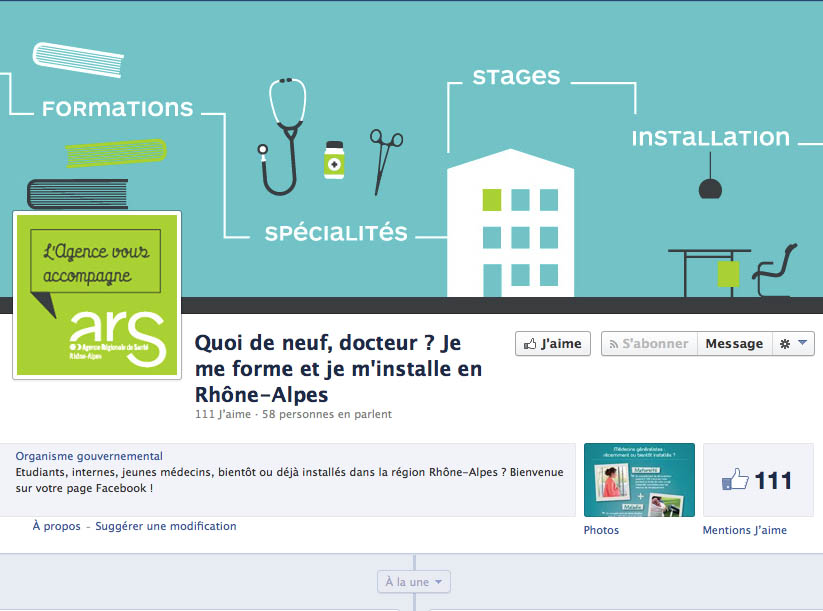Screen dimensions: 823x611
Task: Subscribe using the S'abonner button
Action: coord(648,344)
